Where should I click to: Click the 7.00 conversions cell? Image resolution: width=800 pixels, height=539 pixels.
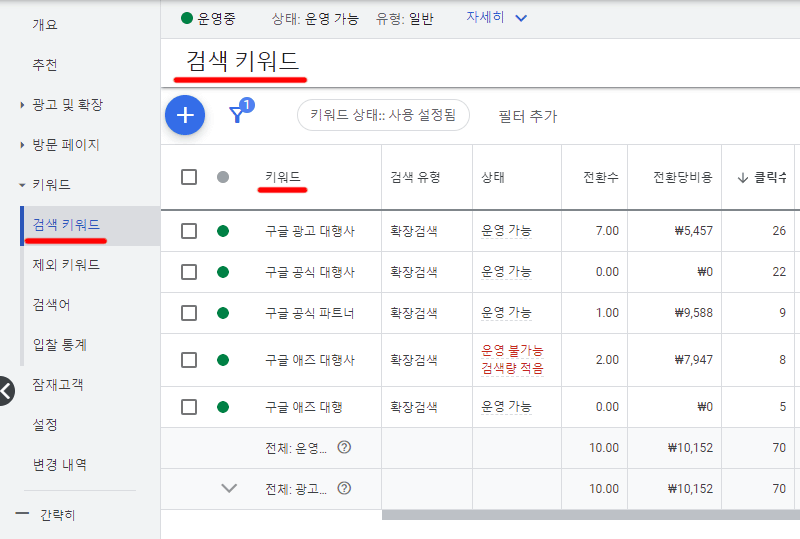[x=607, y=231]
